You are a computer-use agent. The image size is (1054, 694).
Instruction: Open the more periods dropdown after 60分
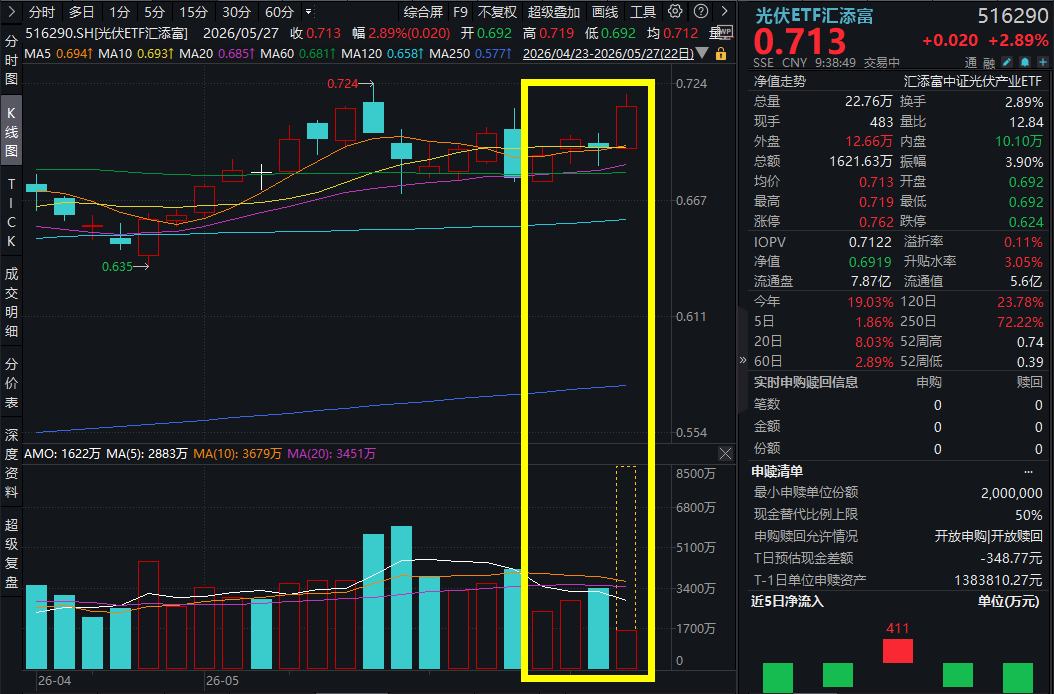309,11
